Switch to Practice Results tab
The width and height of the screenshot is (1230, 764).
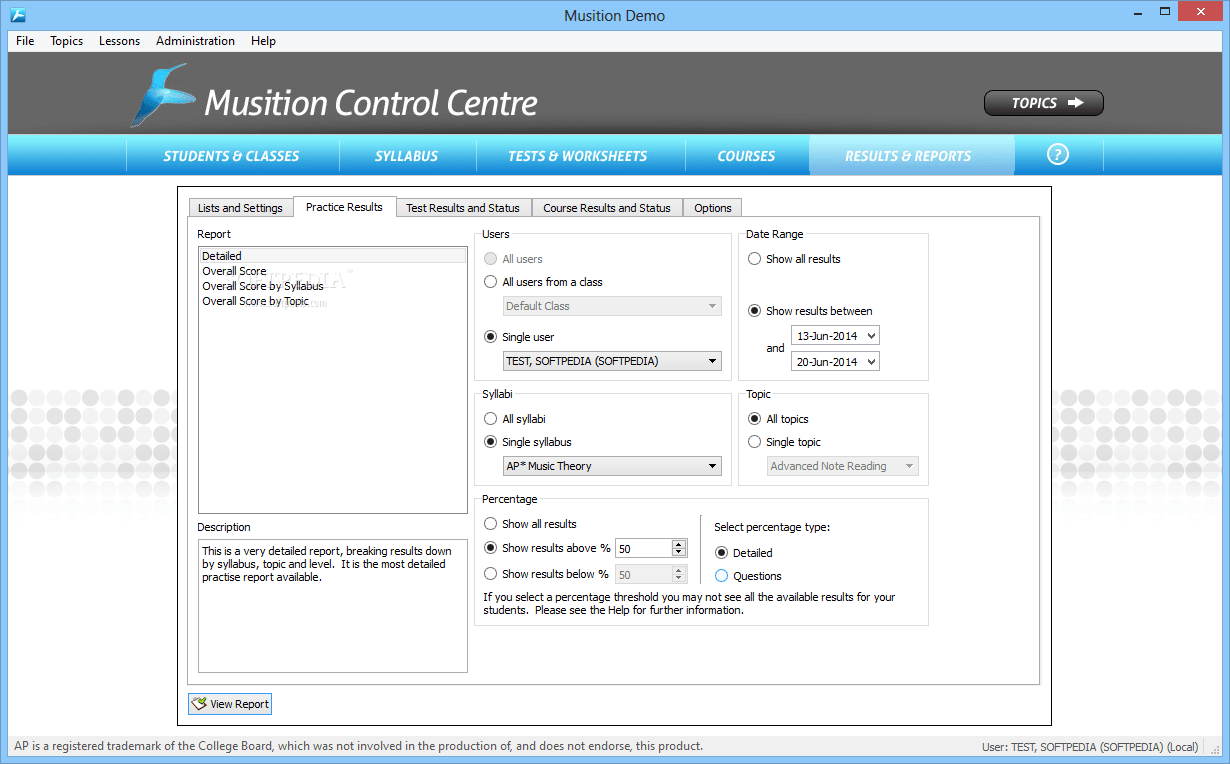click(x=344, y=207)
